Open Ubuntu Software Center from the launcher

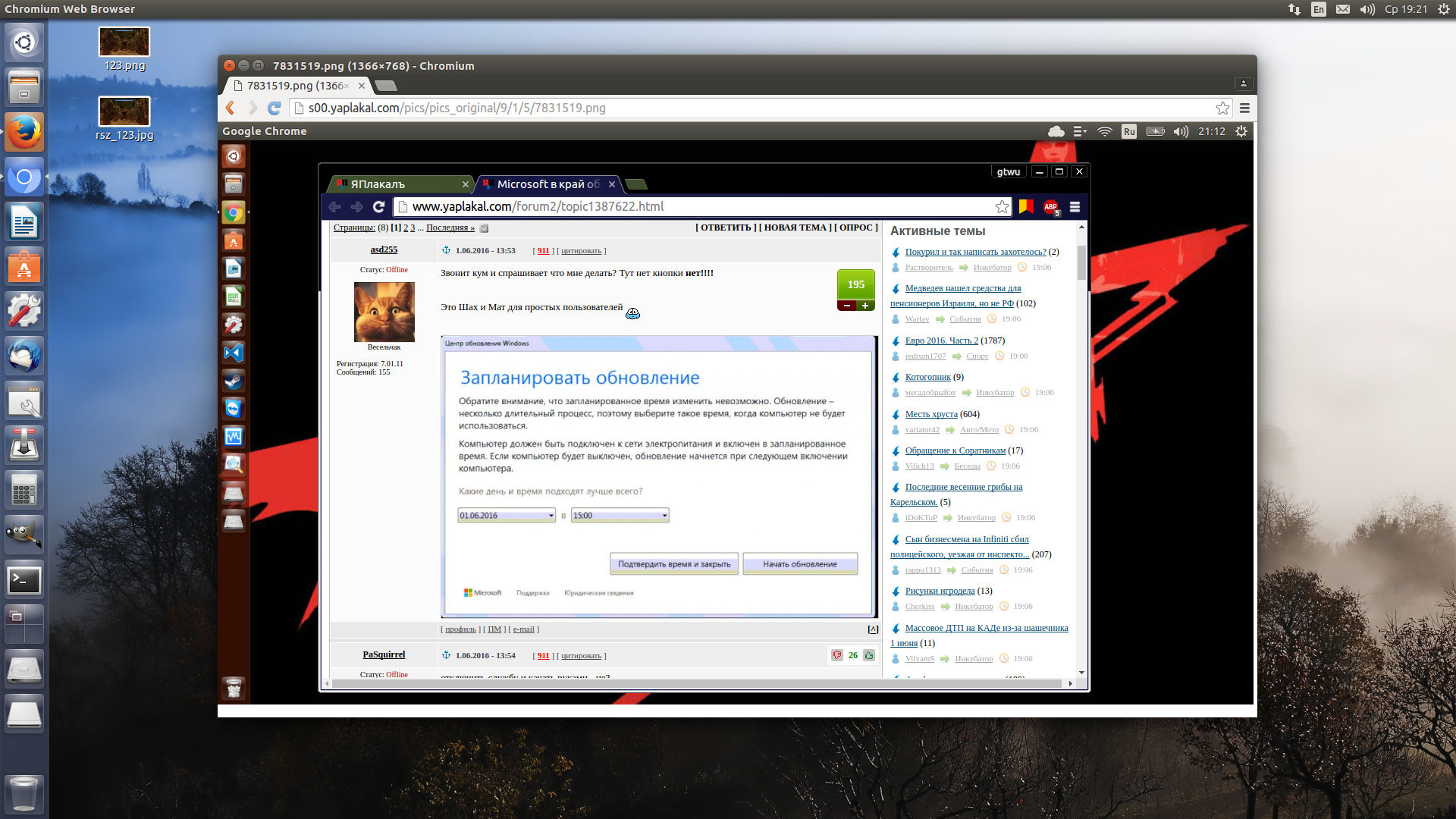click(x=24, y=267)
